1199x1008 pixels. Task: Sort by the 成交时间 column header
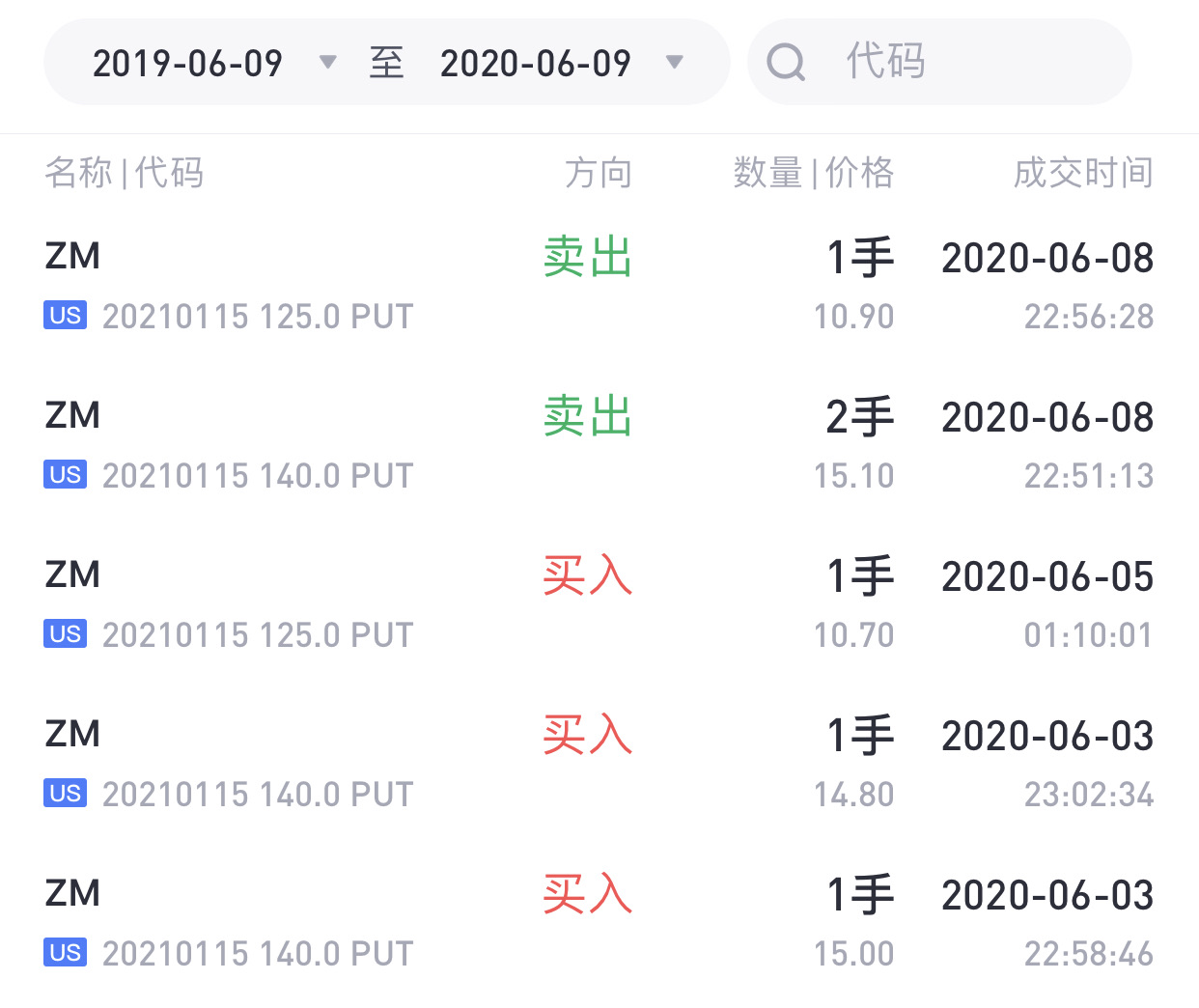[x=1083, y=173]
